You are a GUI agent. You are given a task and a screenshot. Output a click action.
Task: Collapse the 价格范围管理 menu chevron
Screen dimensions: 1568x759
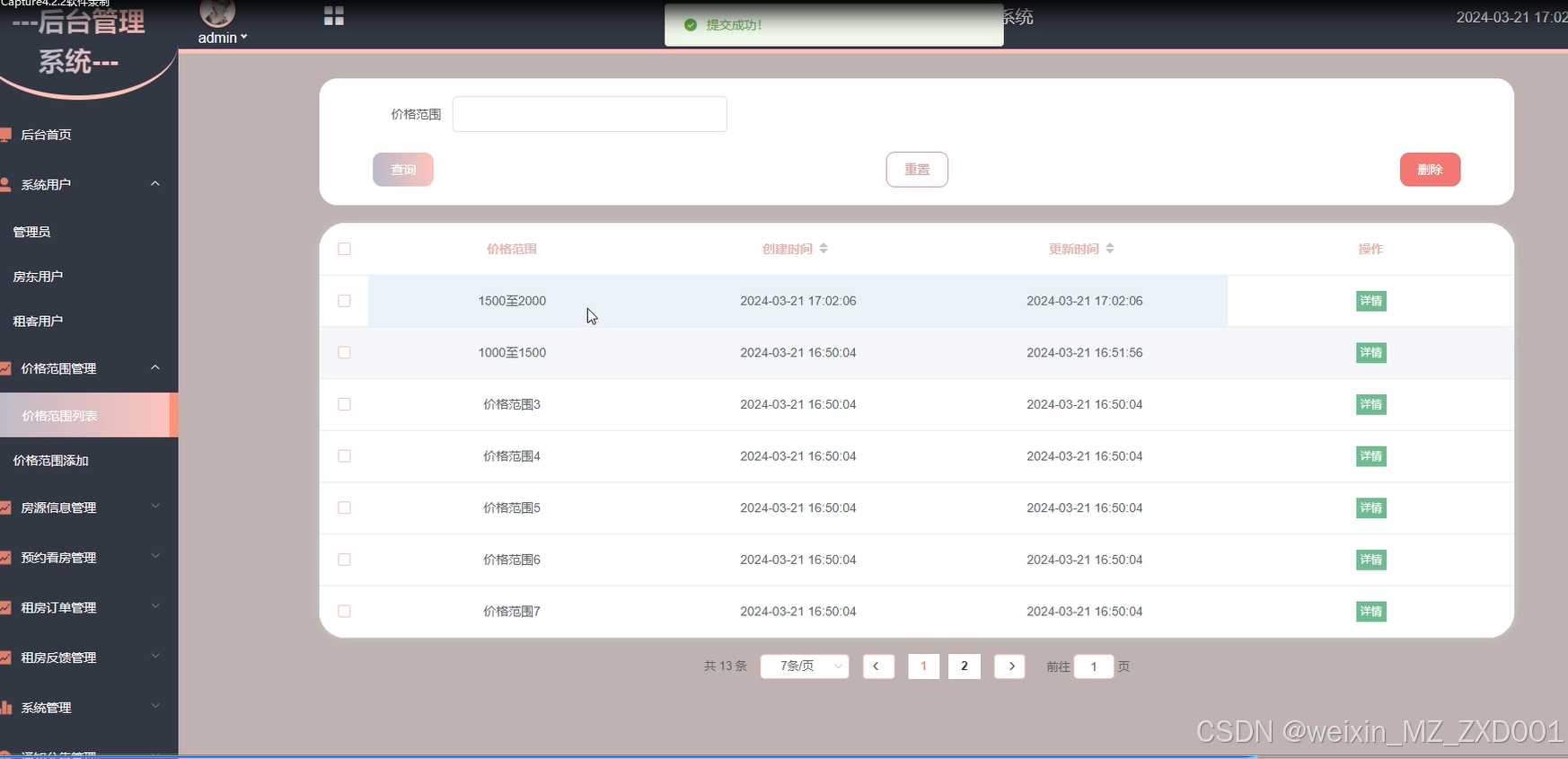[x=155, y=367]
